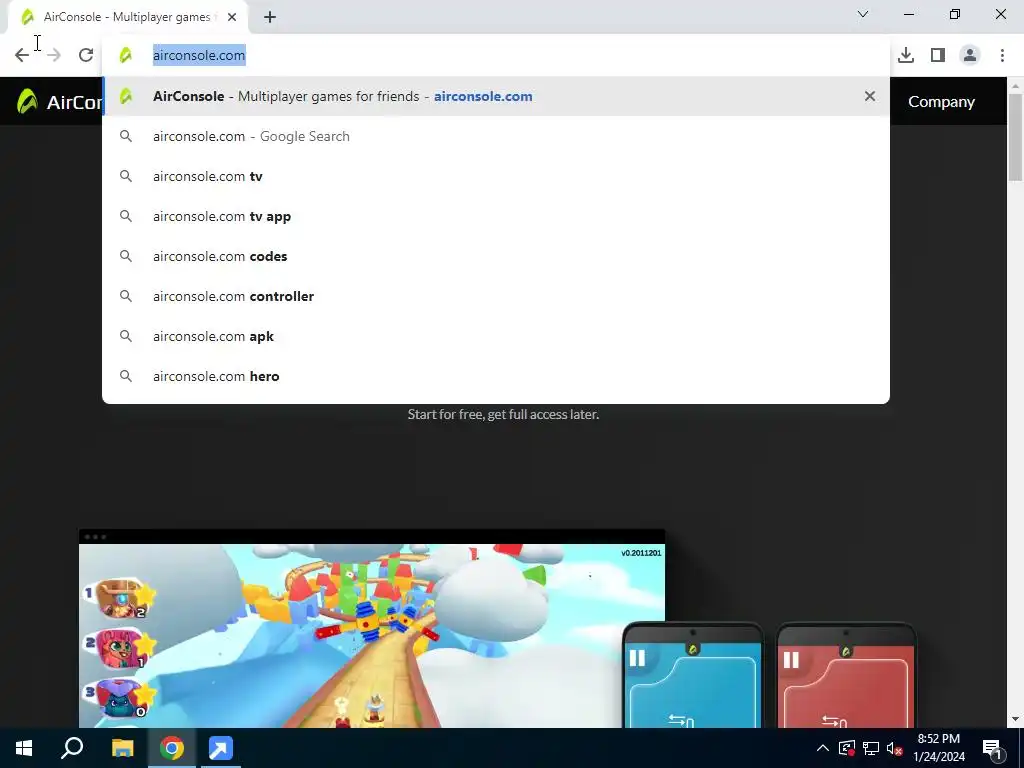Open File Explorer from the taskbar

[x=122, y=748]
